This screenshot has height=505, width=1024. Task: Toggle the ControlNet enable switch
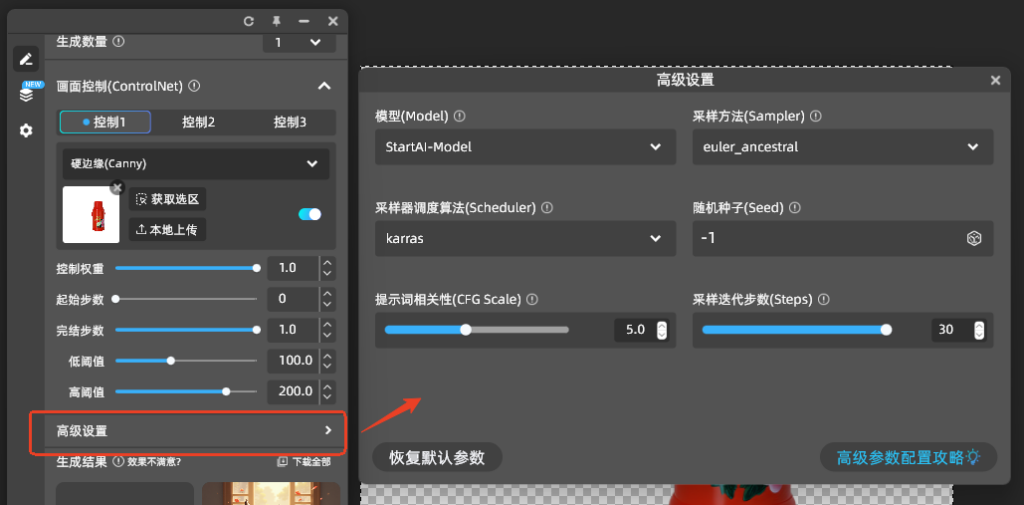(x=310, y=214)
